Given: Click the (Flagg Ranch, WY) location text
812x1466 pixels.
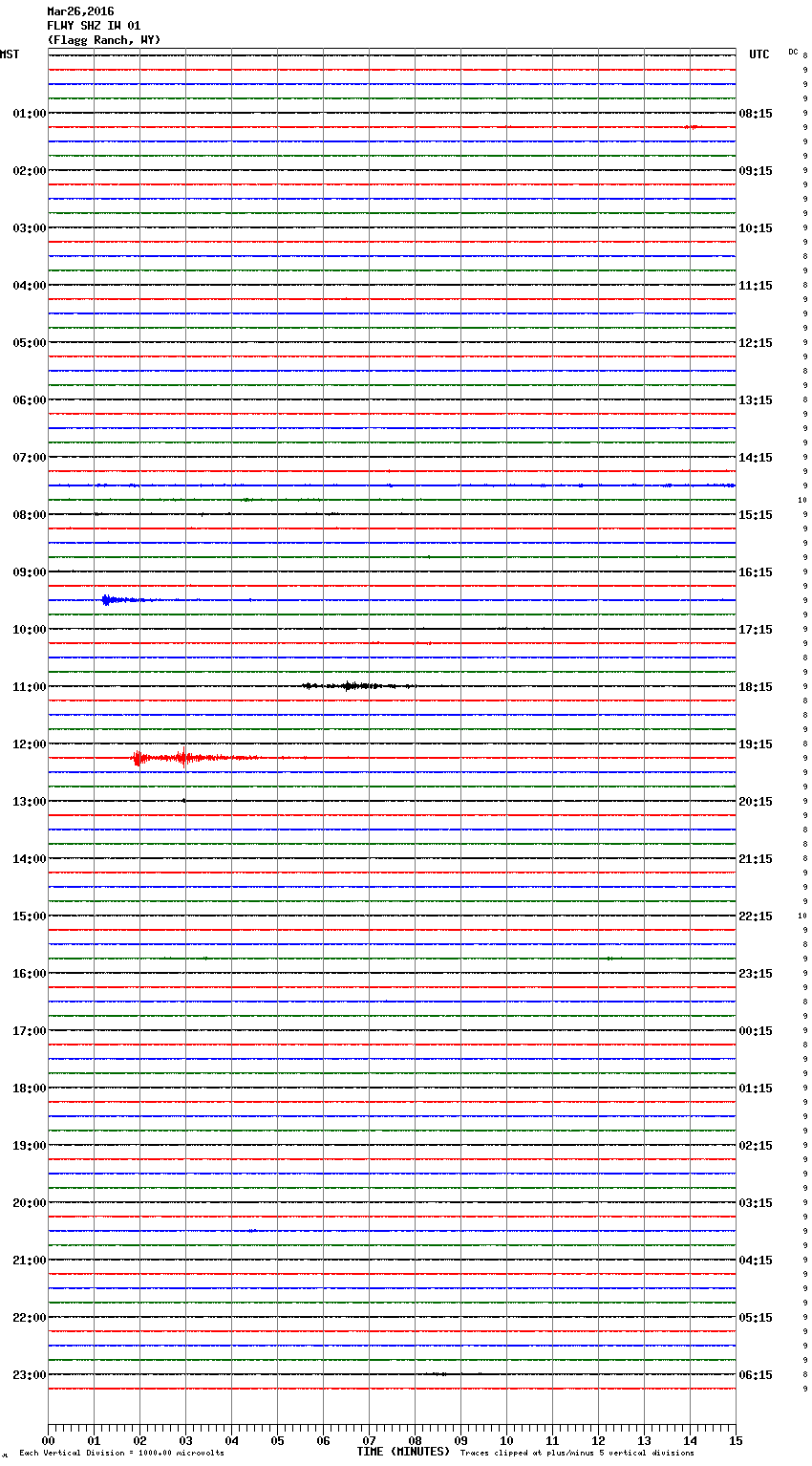Looking at the screenshot, I should coord(104,40).
